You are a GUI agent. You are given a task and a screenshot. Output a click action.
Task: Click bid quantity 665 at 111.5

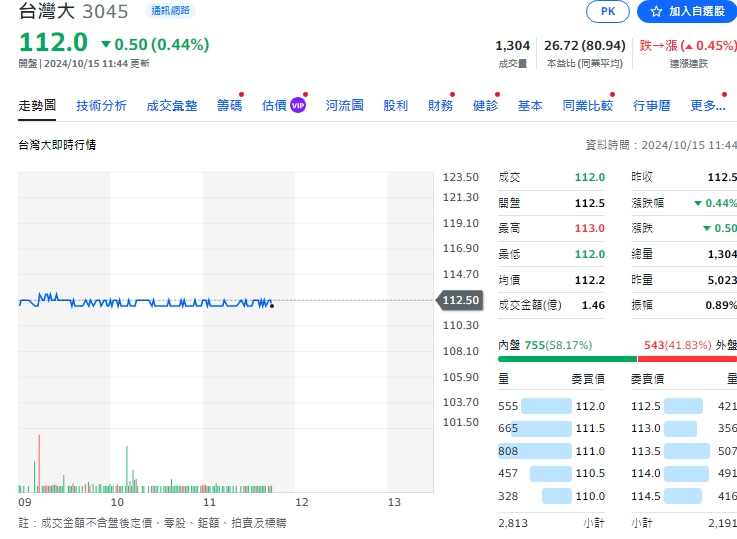coord(508,429)
